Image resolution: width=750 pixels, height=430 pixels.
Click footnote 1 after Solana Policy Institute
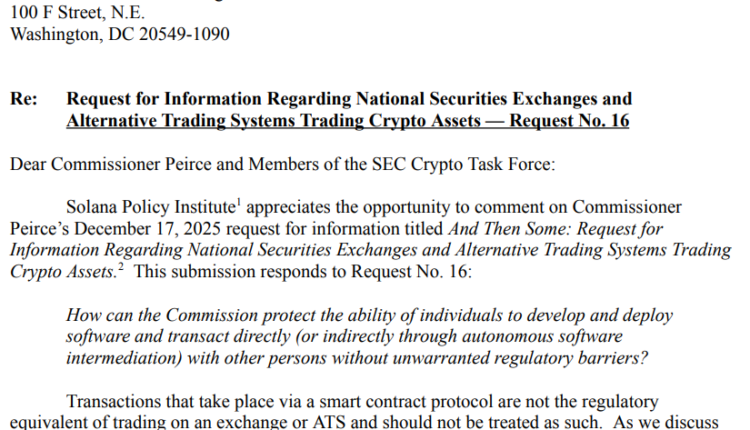[x=240, y=204]
